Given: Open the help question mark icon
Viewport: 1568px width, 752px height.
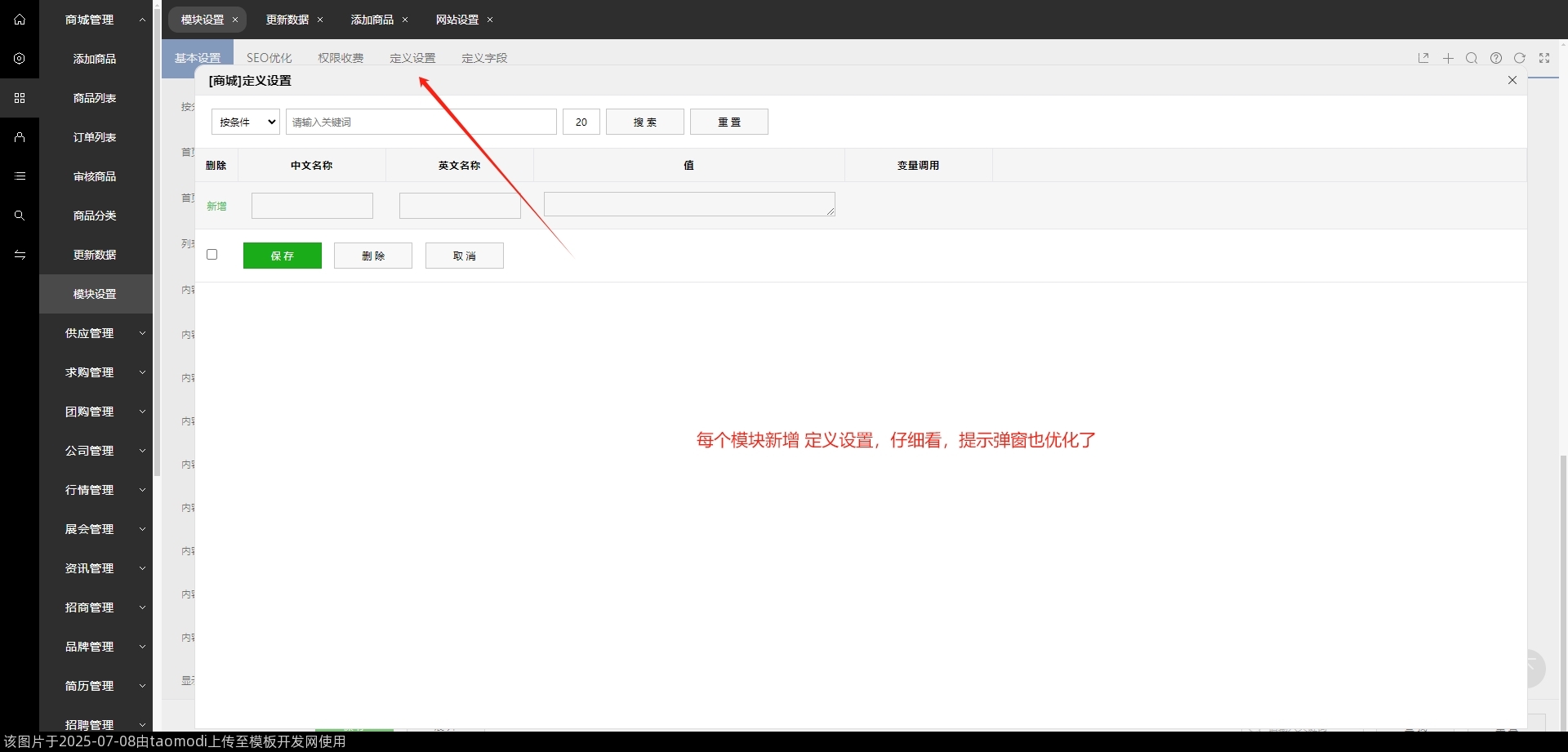Looking at the screenshot, I should pos(1497,58).
